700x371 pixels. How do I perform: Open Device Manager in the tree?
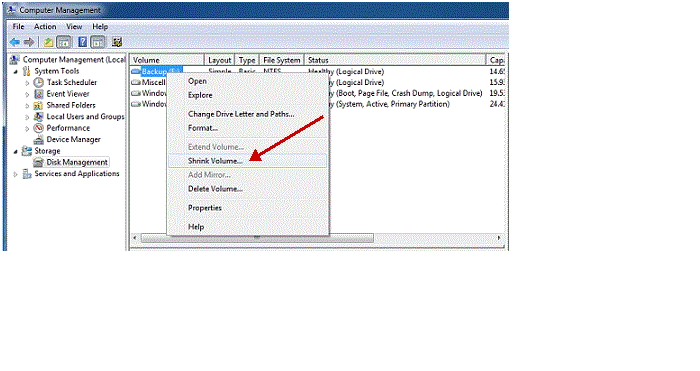pos(74,139)
